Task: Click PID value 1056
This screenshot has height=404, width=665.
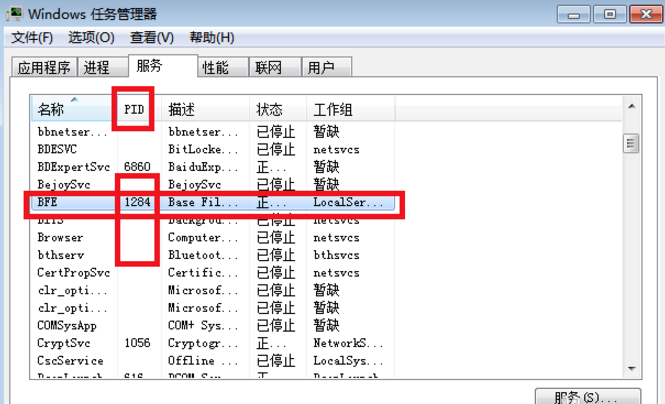Action: pyautogui.click(x=137, y=343)
